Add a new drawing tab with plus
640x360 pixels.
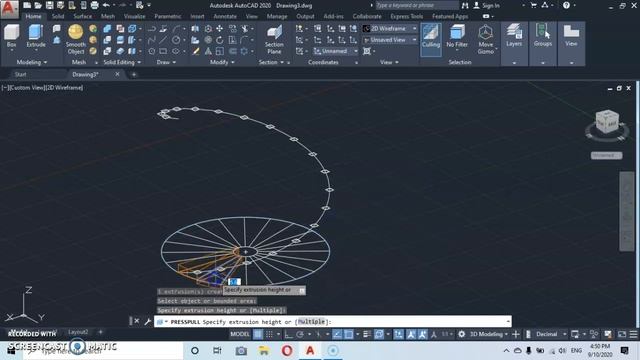pos(134,74)
